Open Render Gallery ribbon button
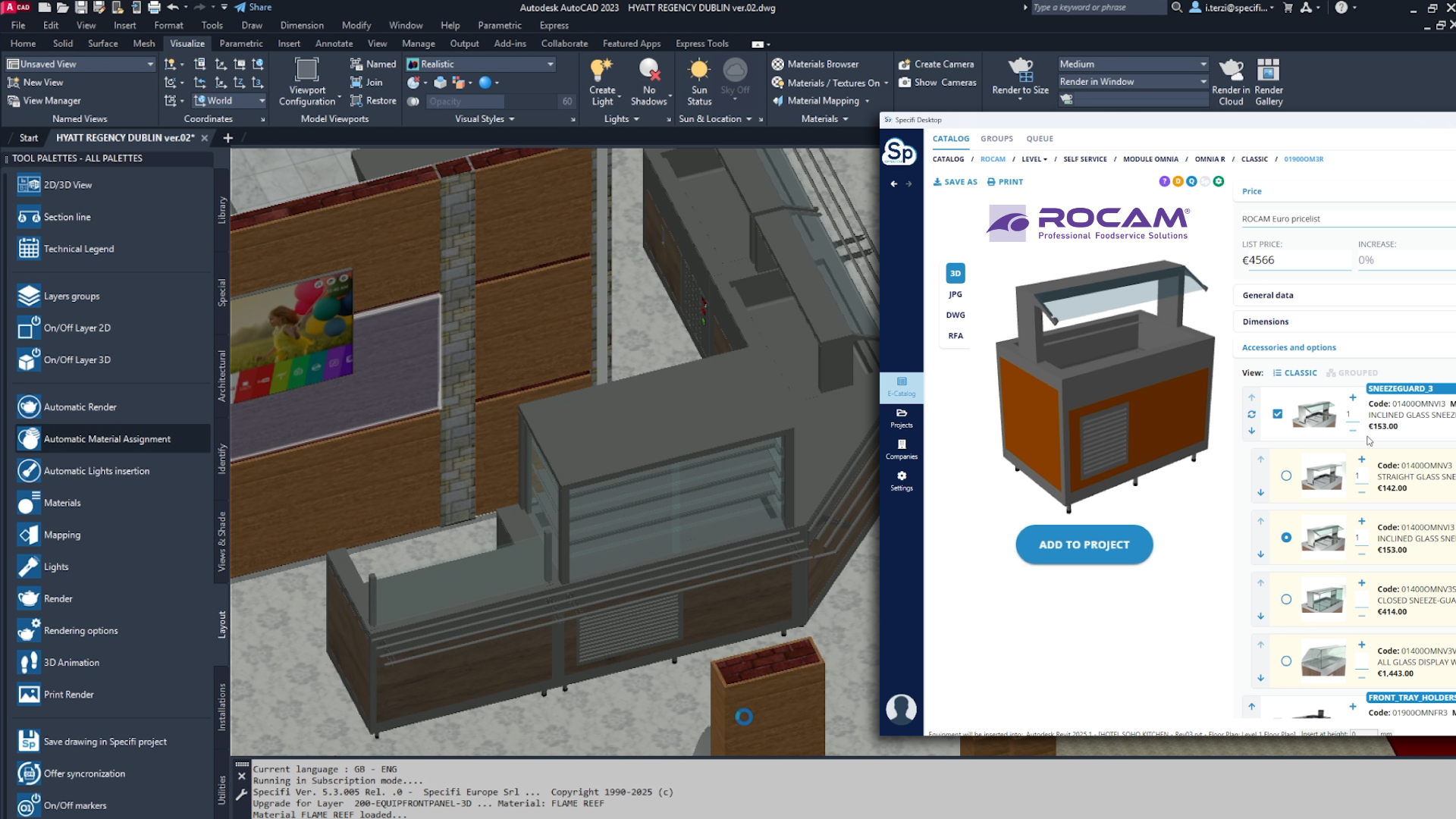The width and height of the screenshot is (1456, 819). [x=1268, y=82]
